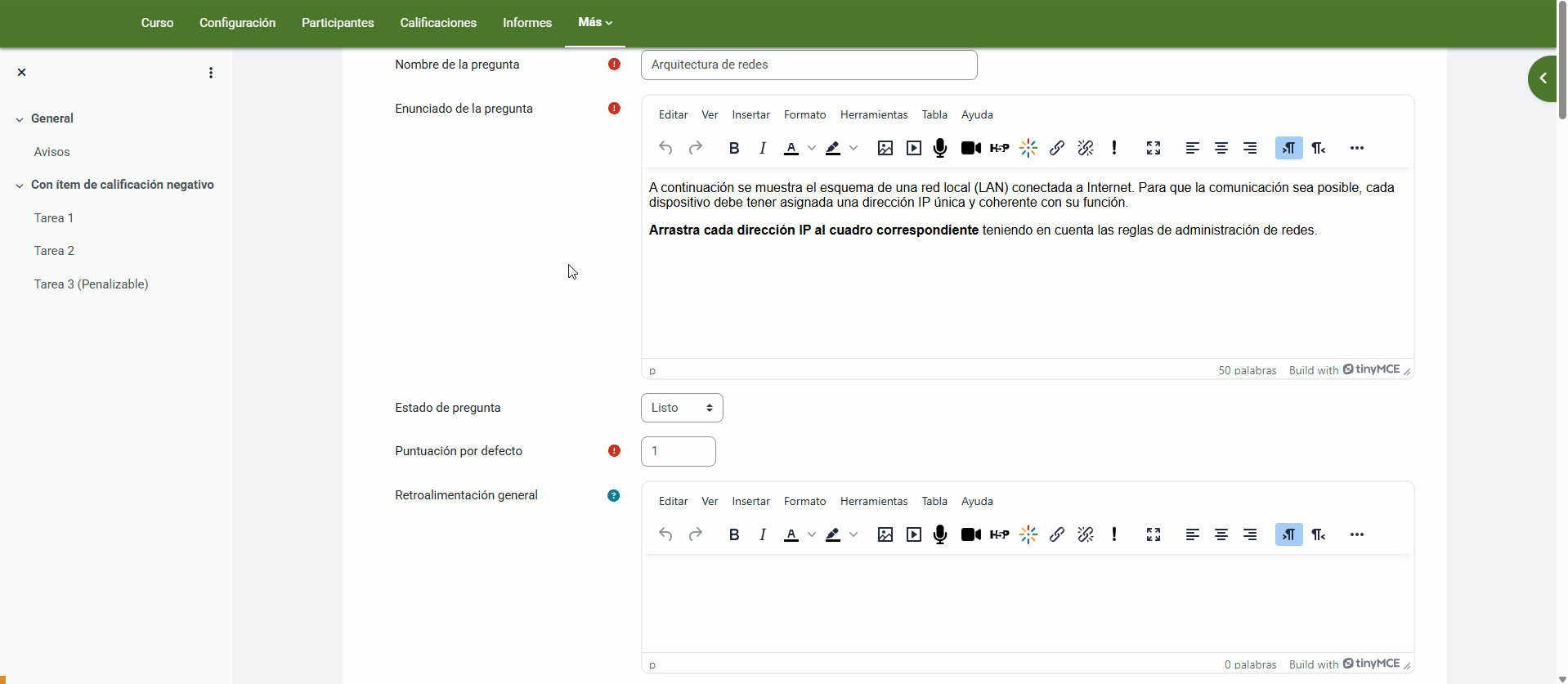Open Herramientas menu in question text editor
The image size is (1568, 684).
(x=874, y=114)
